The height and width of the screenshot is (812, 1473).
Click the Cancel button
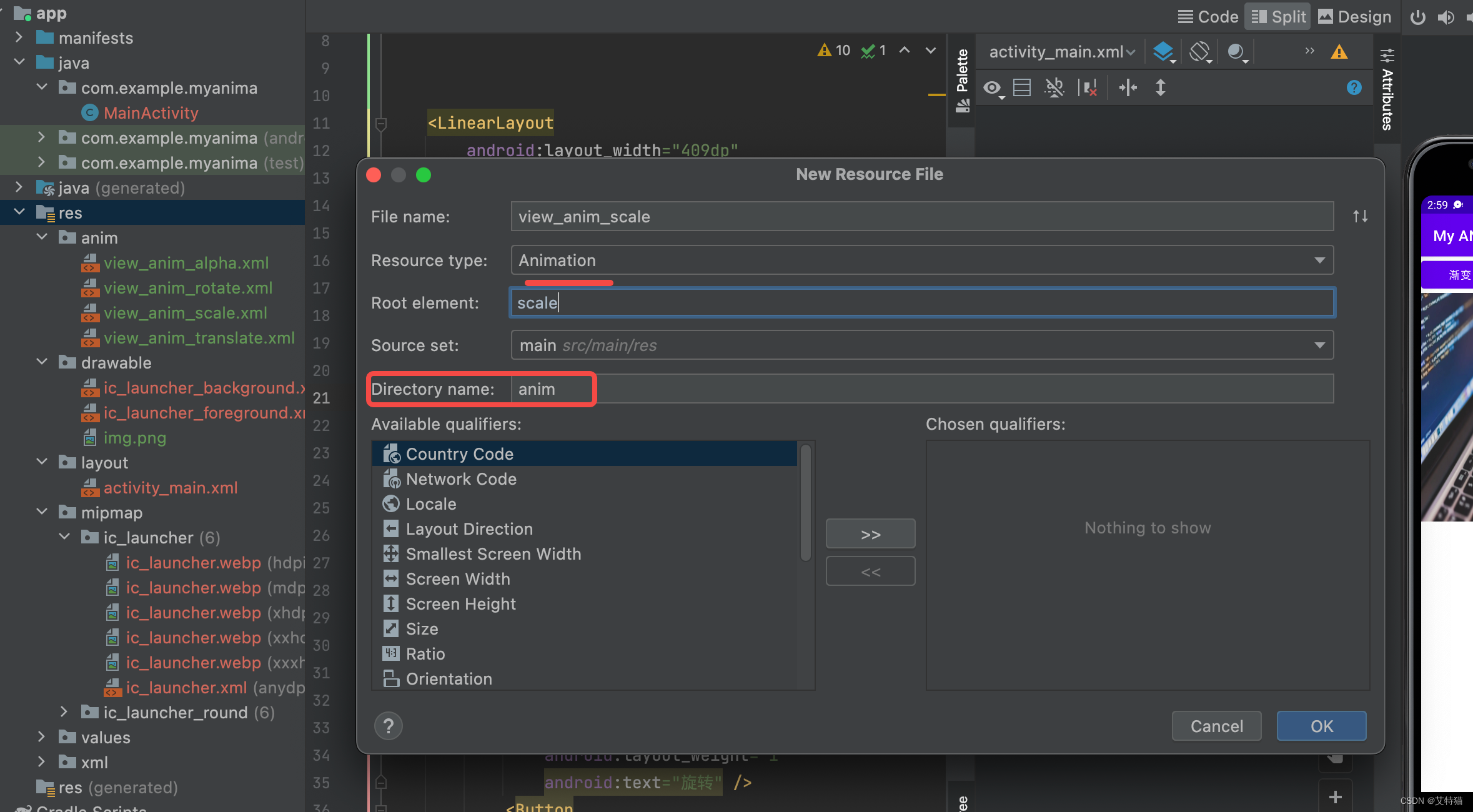(x=1216, y=726)
